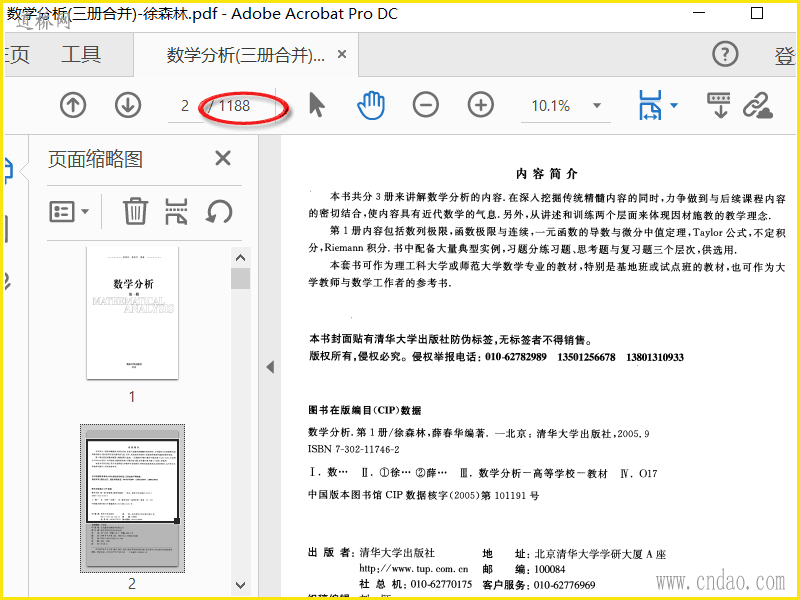Rotate the page with the rotate icon
800x600 pixels.
point(219,211)
